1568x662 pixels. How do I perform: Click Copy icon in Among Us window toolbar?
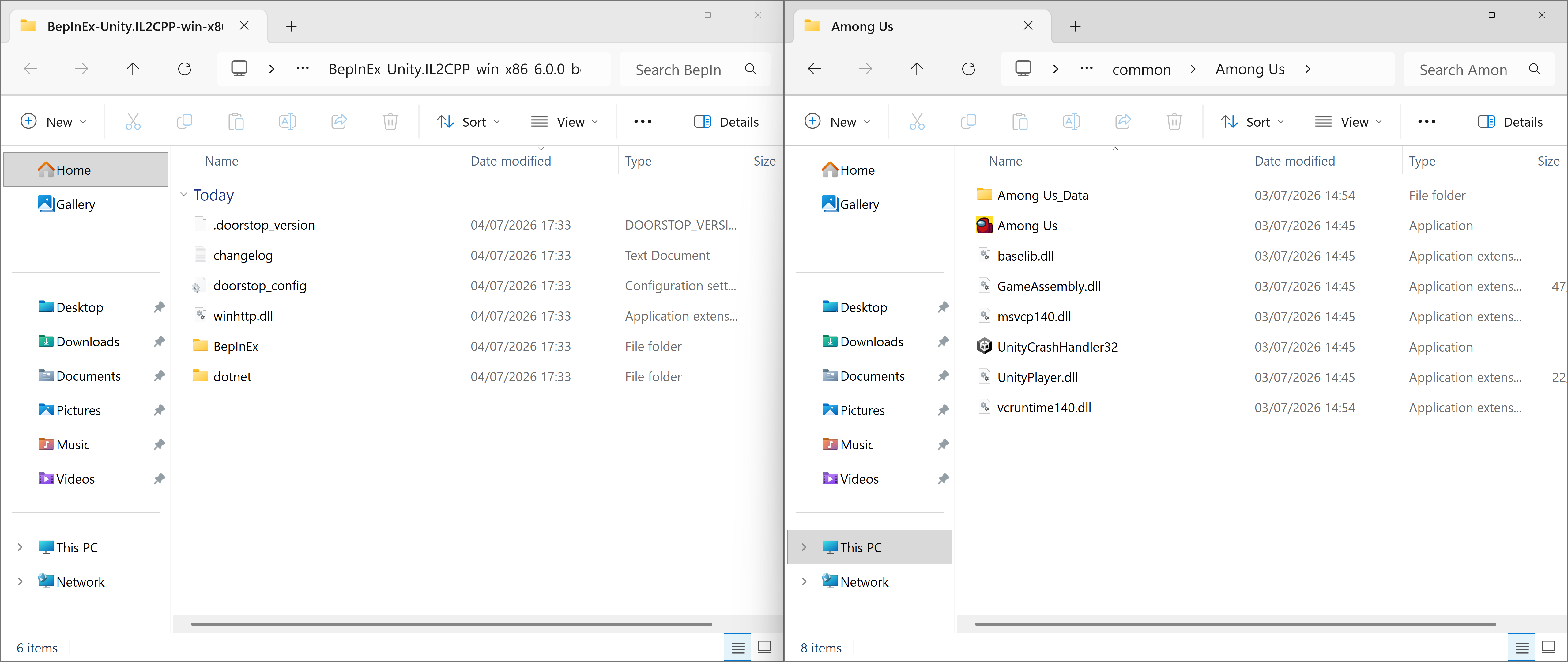[968, 122]
